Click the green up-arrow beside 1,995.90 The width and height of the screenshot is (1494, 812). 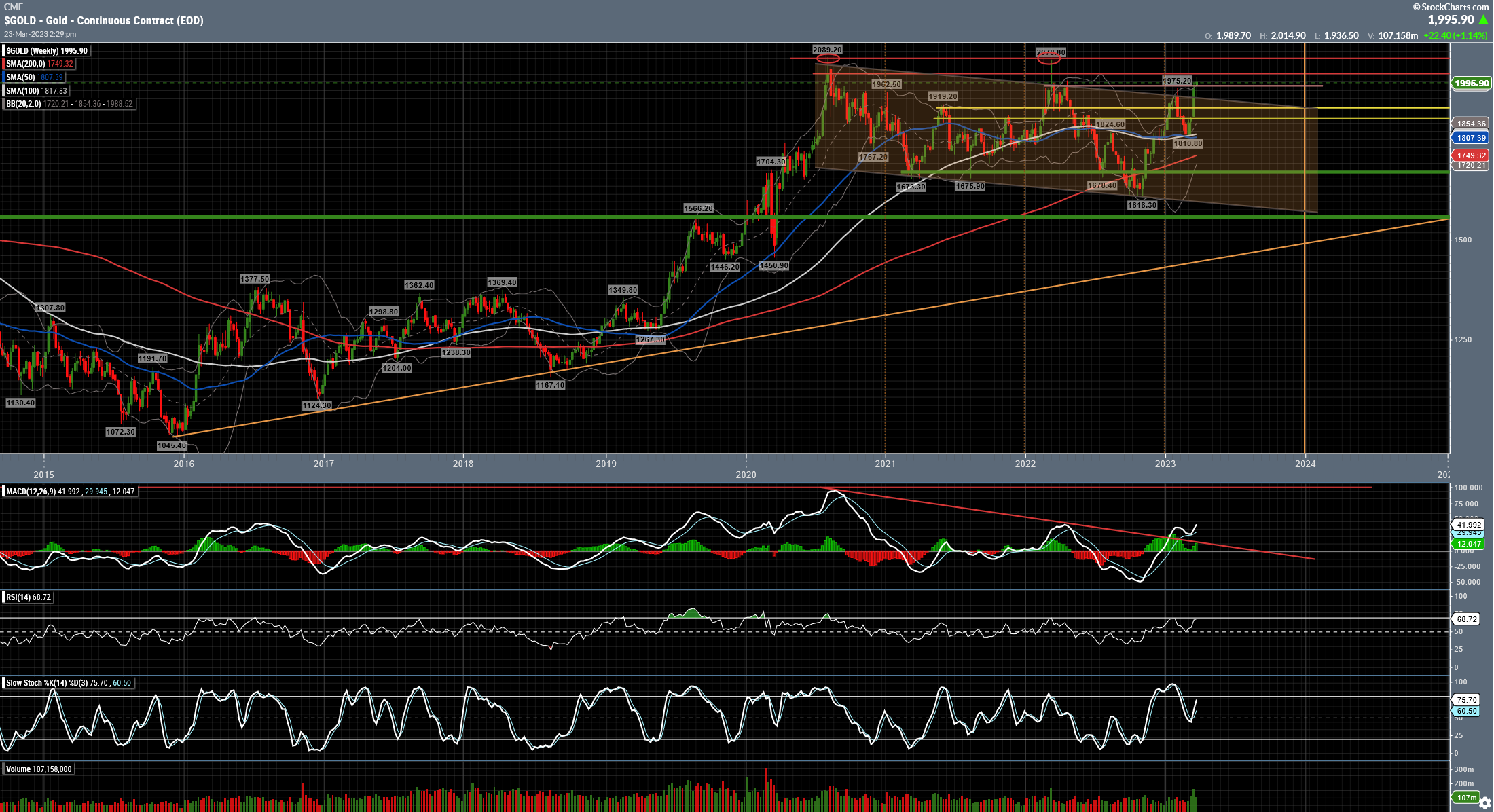(x=1483, y=20)
